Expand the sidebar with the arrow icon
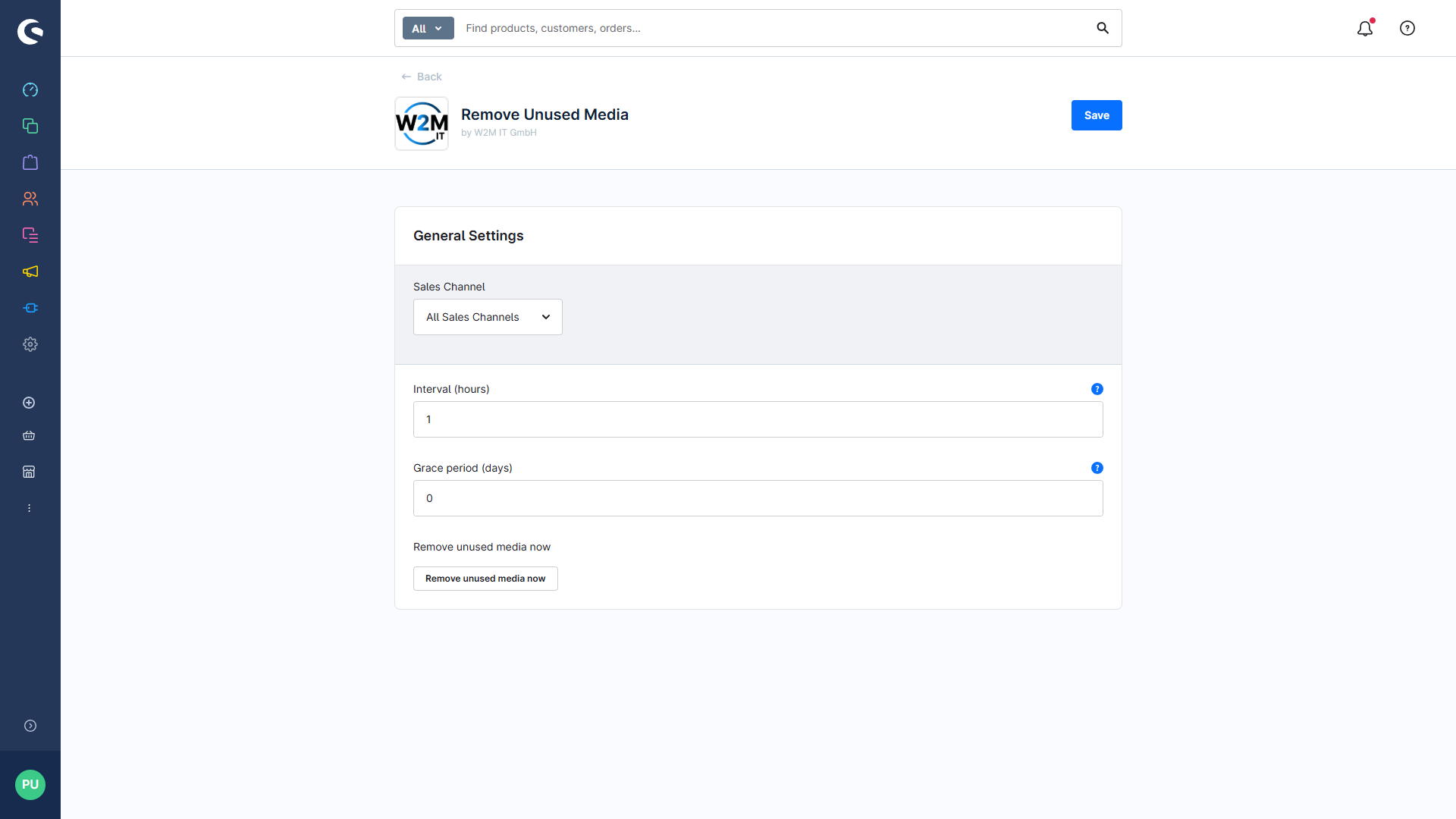The height and width of the screenshot is (819, 1456). click(x=30, y=726)
